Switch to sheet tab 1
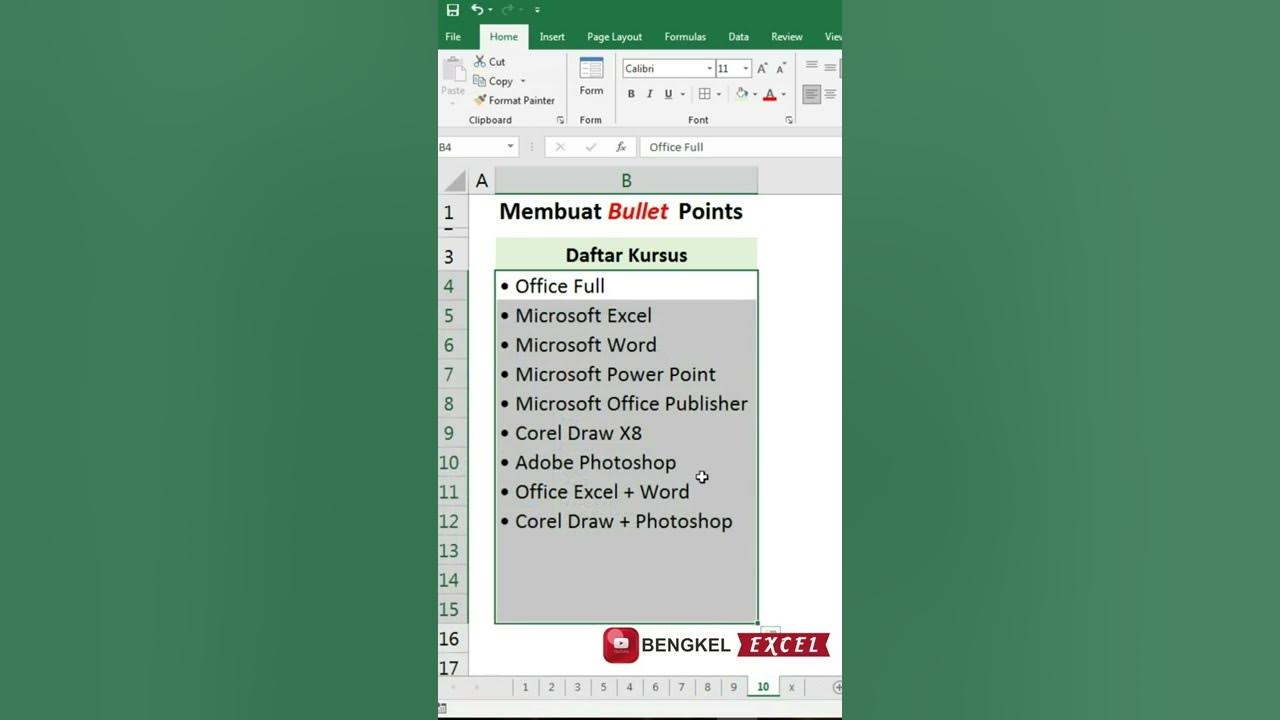The image size is (1280, 720). (x=525, y=687)
